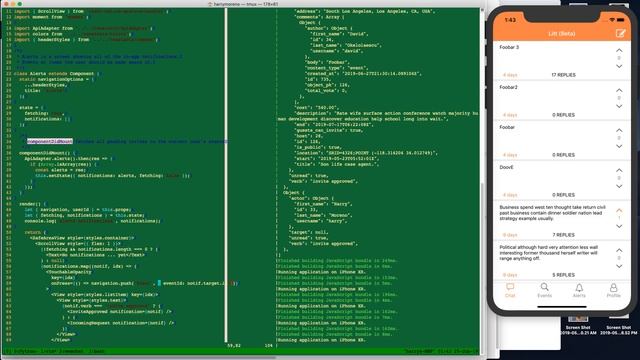Viewport: 640px width, 360px height.
Task: Open Foobar2's 0 REPLIES link
Action: tap(563, 115)
